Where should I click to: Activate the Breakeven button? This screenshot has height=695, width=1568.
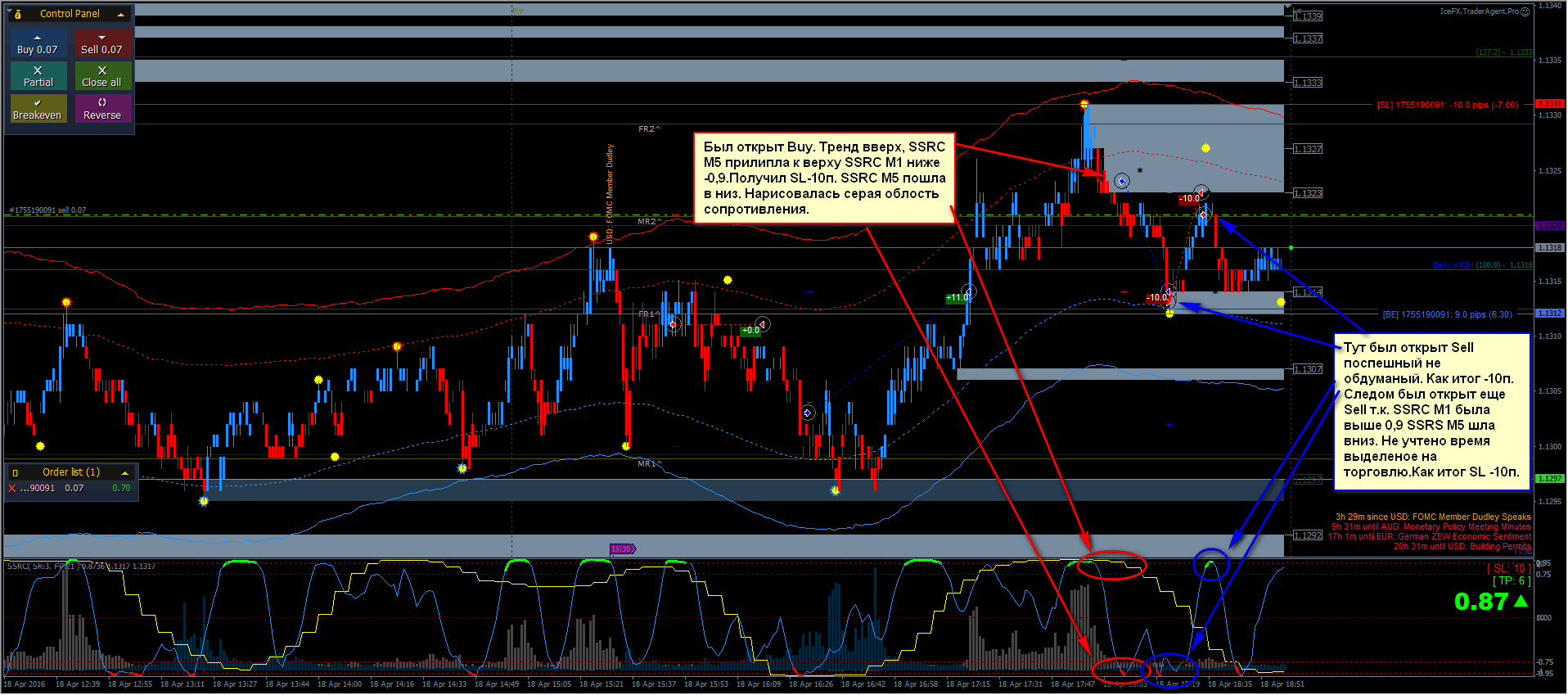[x=38, y=109]
